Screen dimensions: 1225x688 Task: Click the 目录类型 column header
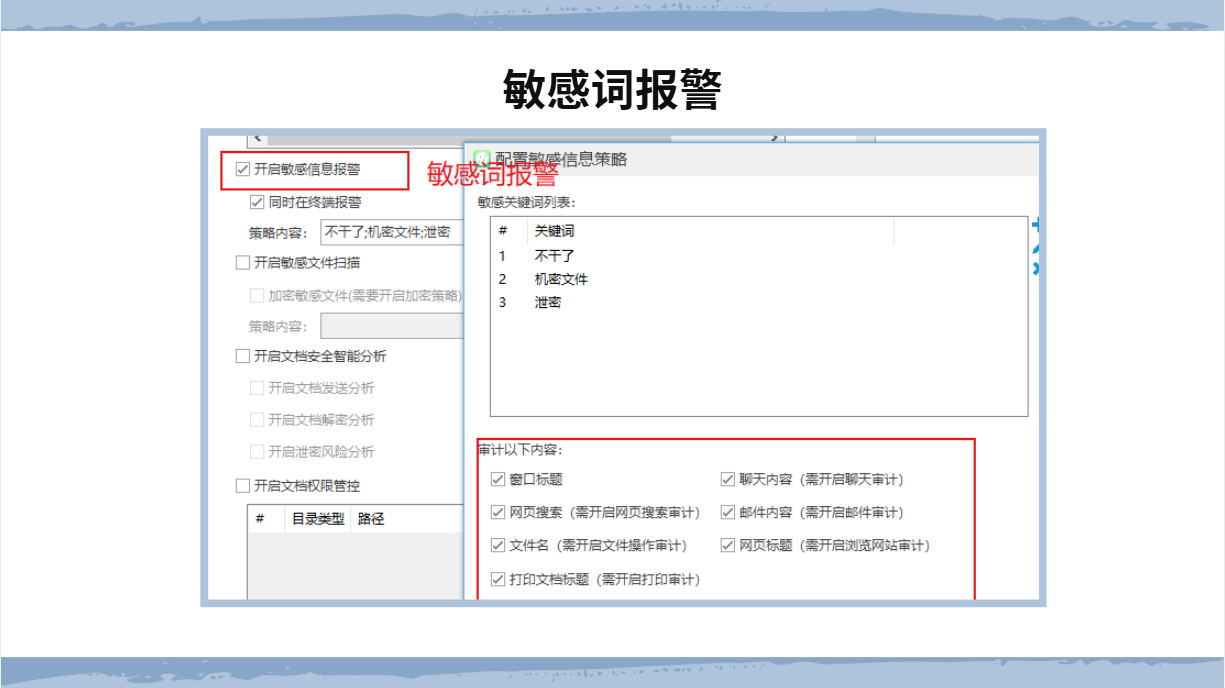point(317,519)
